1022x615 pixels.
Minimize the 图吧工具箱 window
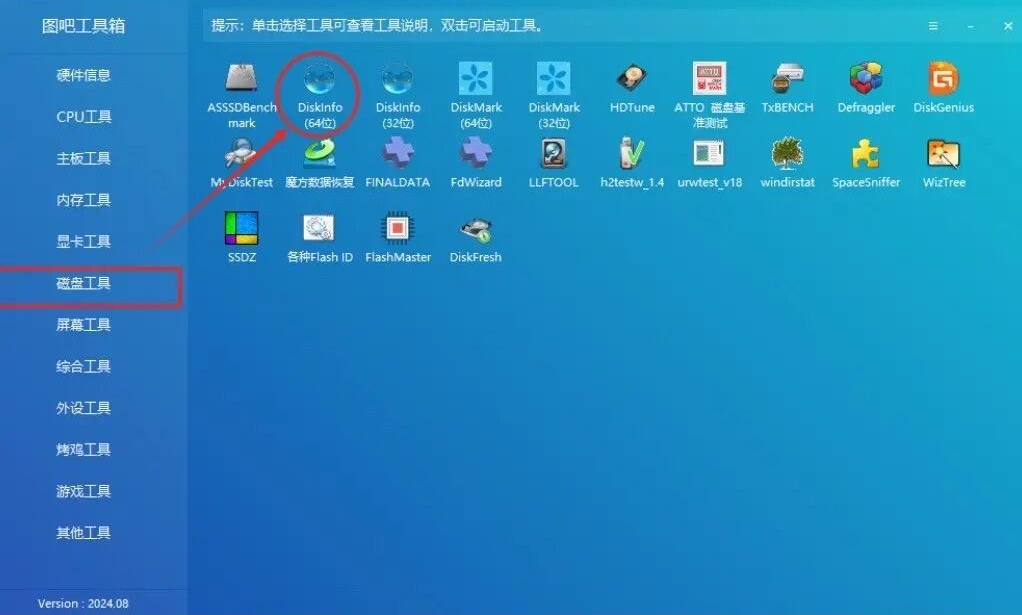pos(971,26)
